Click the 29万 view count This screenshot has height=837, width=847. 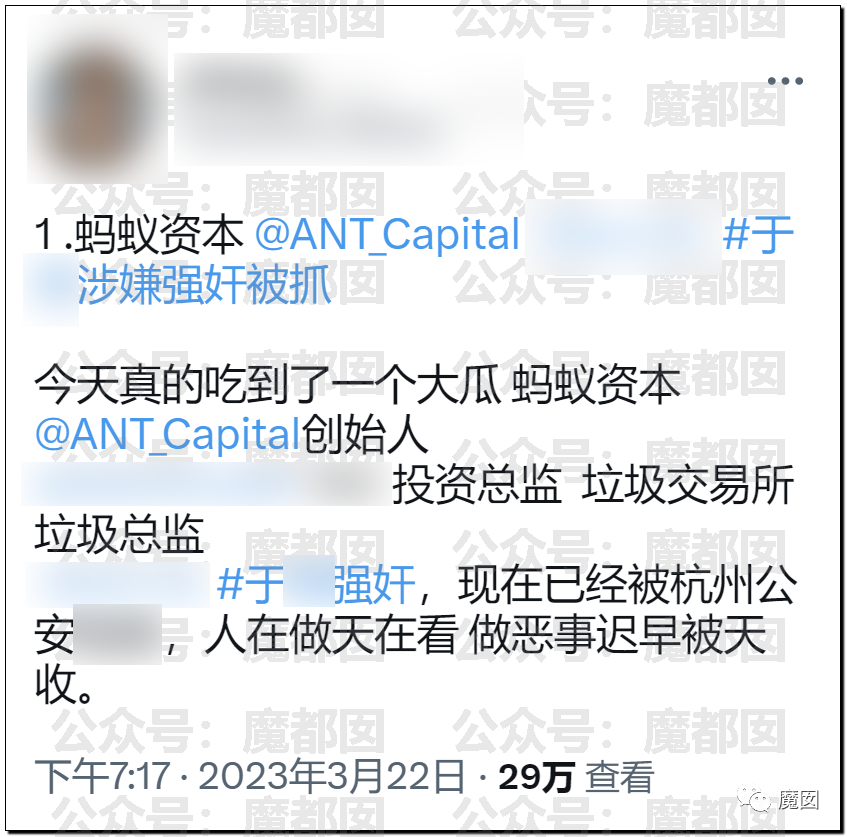[536, 777]
